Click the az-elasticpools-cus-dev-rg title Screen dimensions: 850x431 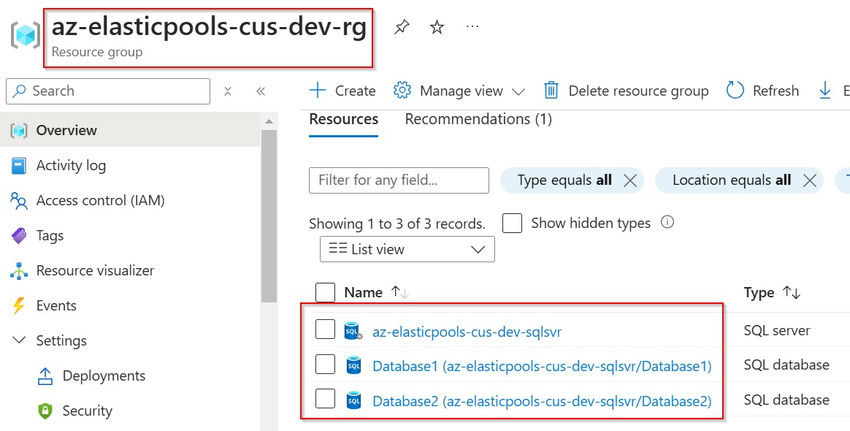pyautogui.click(x=209, y=27)
